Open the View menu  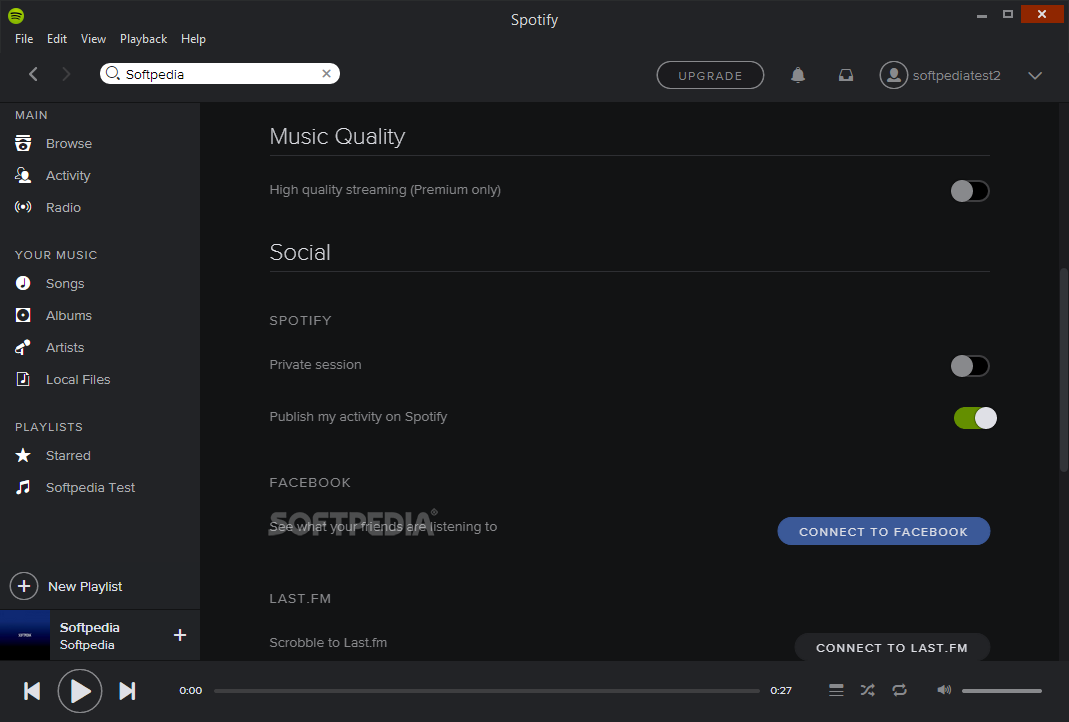pyautogui.click(x=93, y=39)
